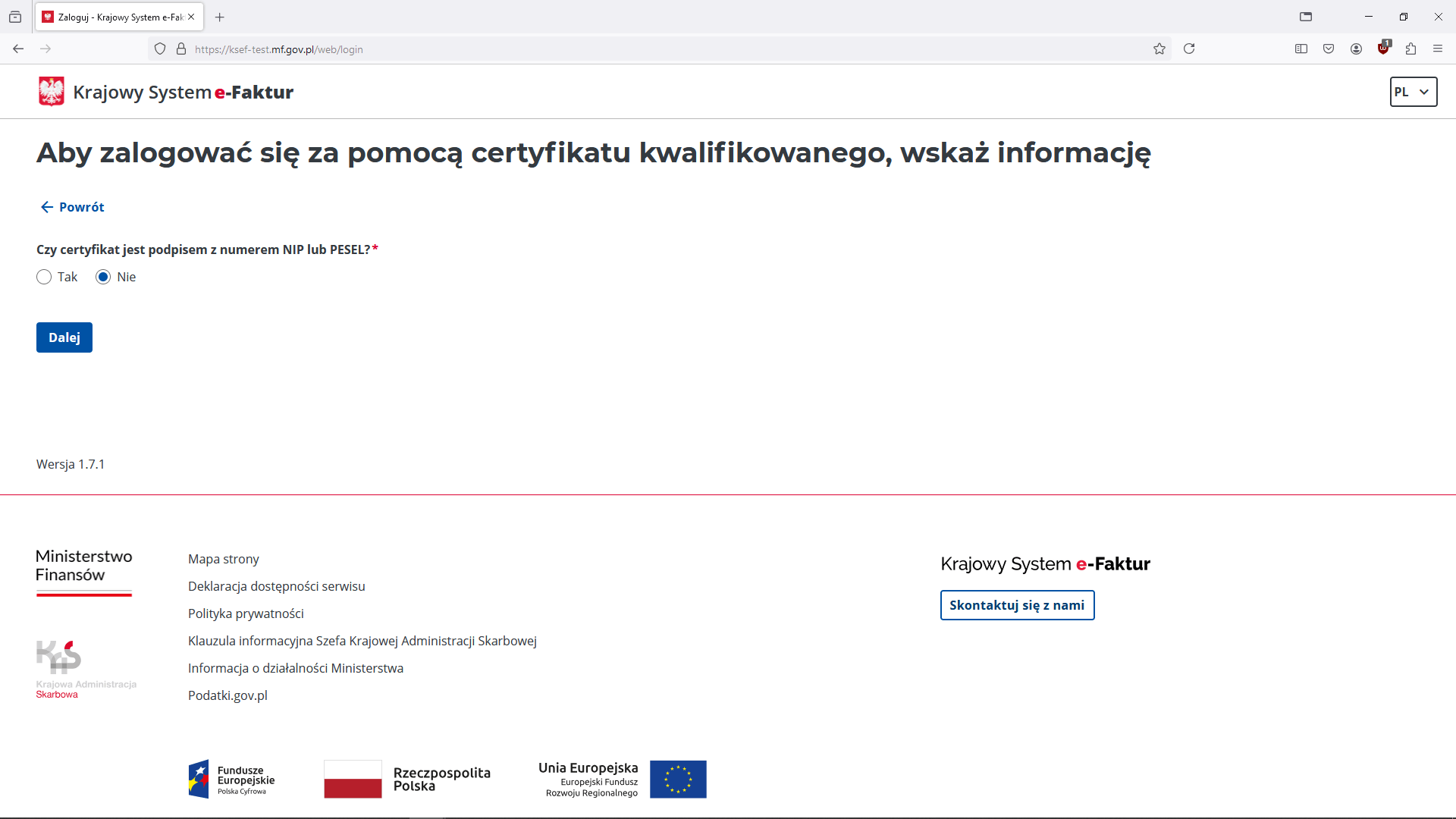Open a new browser tab

220,17
